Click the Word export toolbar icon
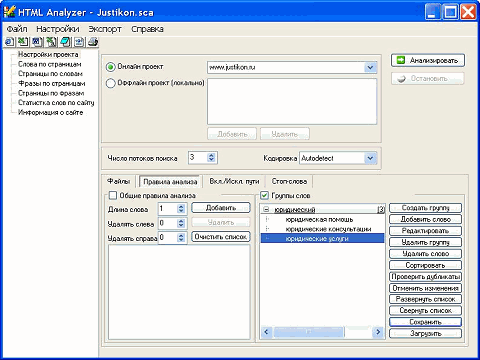Screen dimensions: 480x360 37,42
